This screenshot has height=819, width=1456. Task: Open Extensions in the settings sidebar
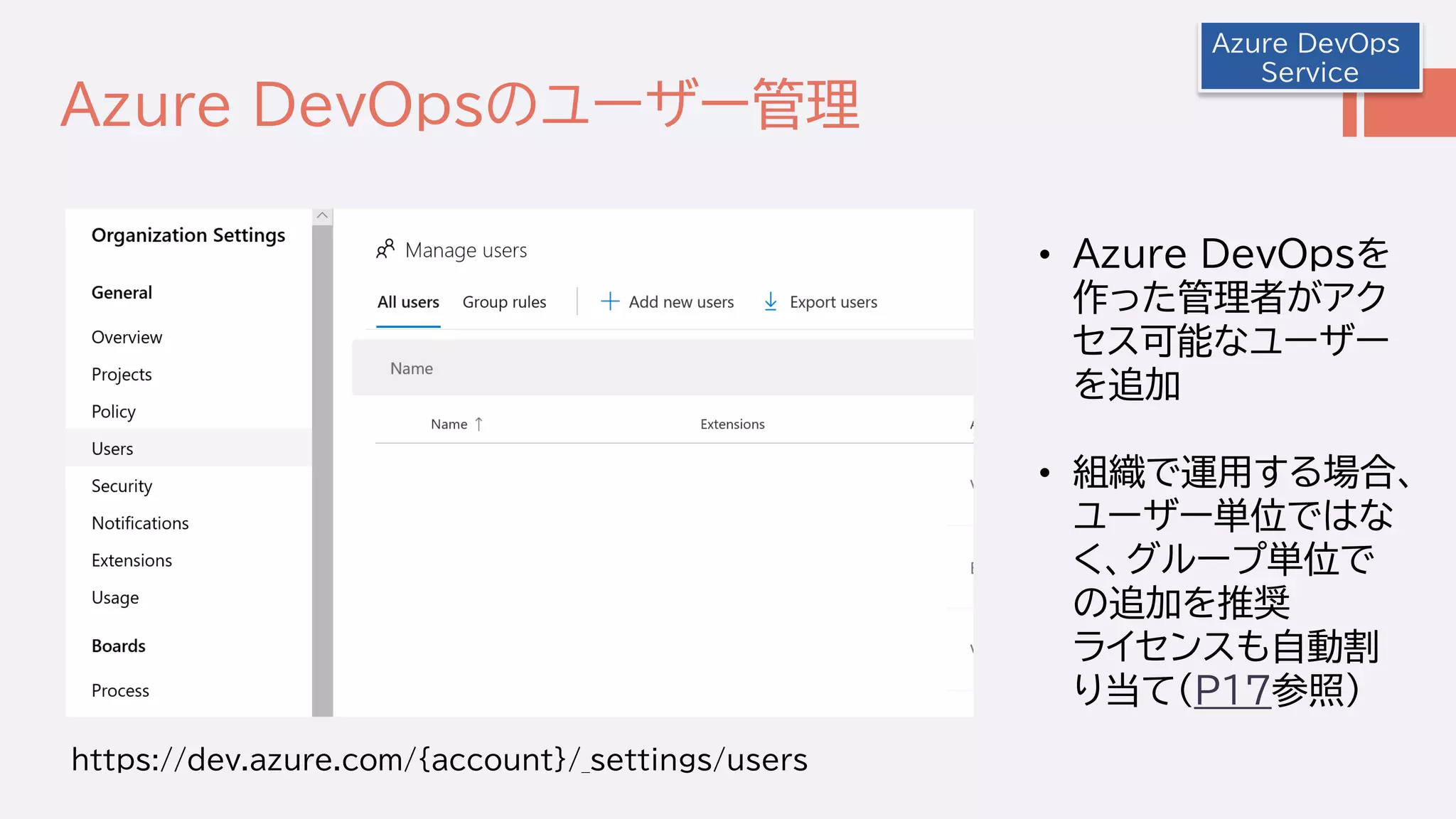[132, 560]
